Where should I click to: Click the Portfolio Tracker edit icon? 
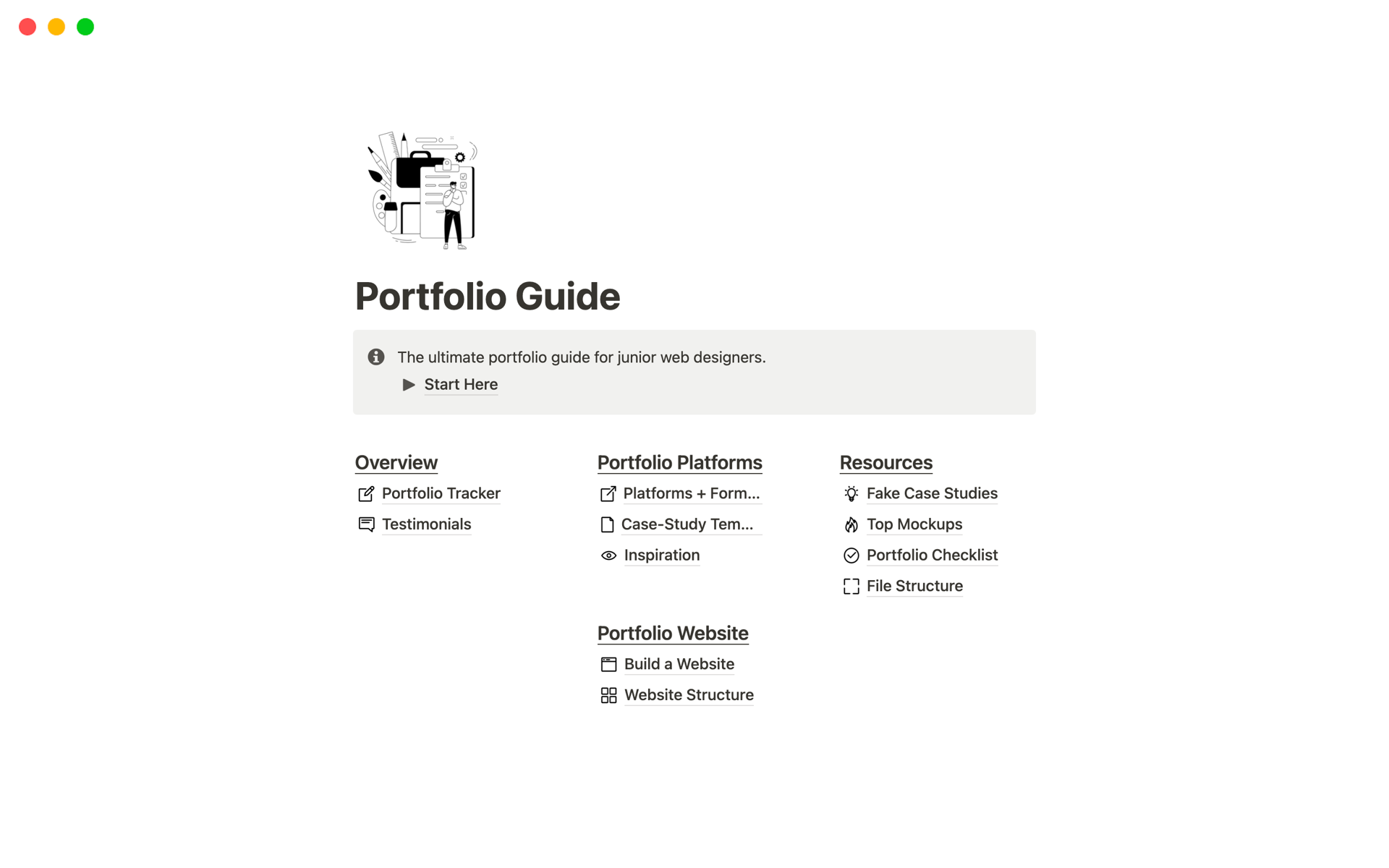point(365,492)
